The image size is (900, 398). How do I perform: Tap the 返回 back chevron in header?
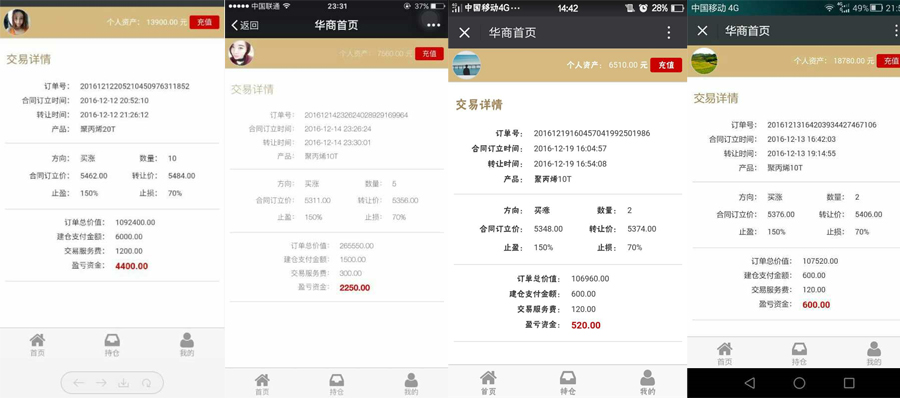(245, 25)
